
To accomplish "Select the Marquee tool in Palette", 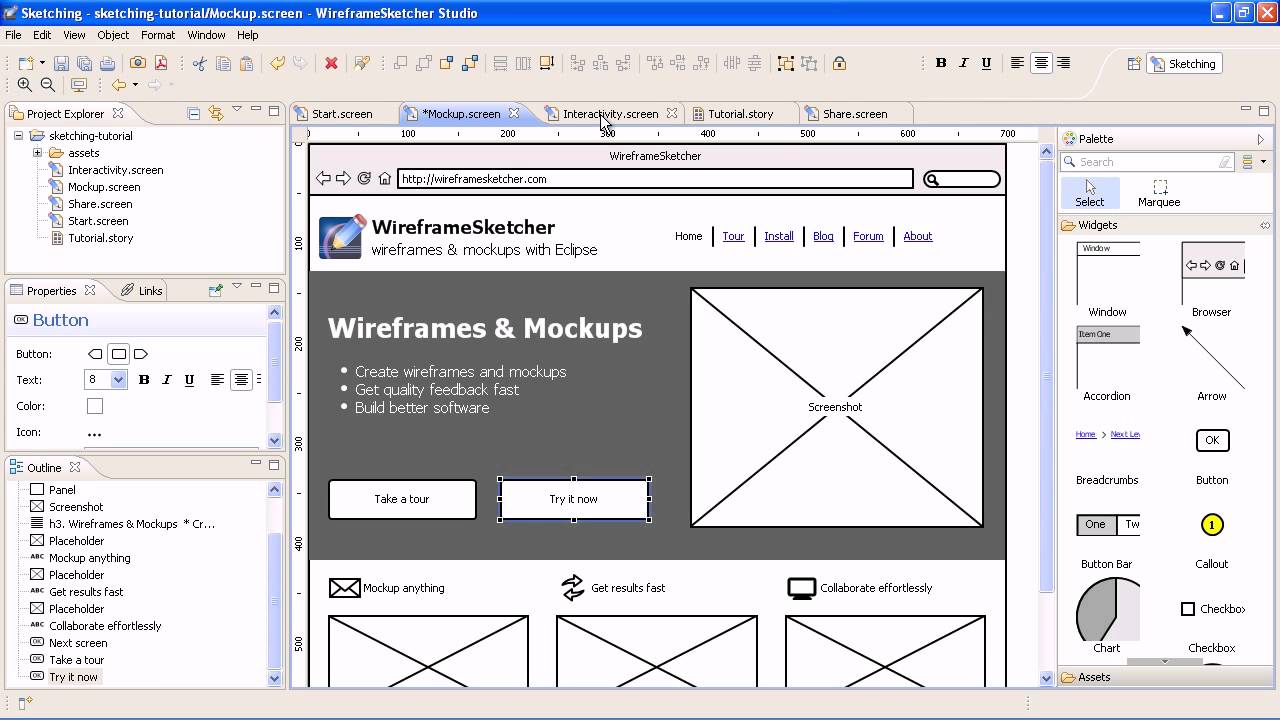I will [1159, 193].
